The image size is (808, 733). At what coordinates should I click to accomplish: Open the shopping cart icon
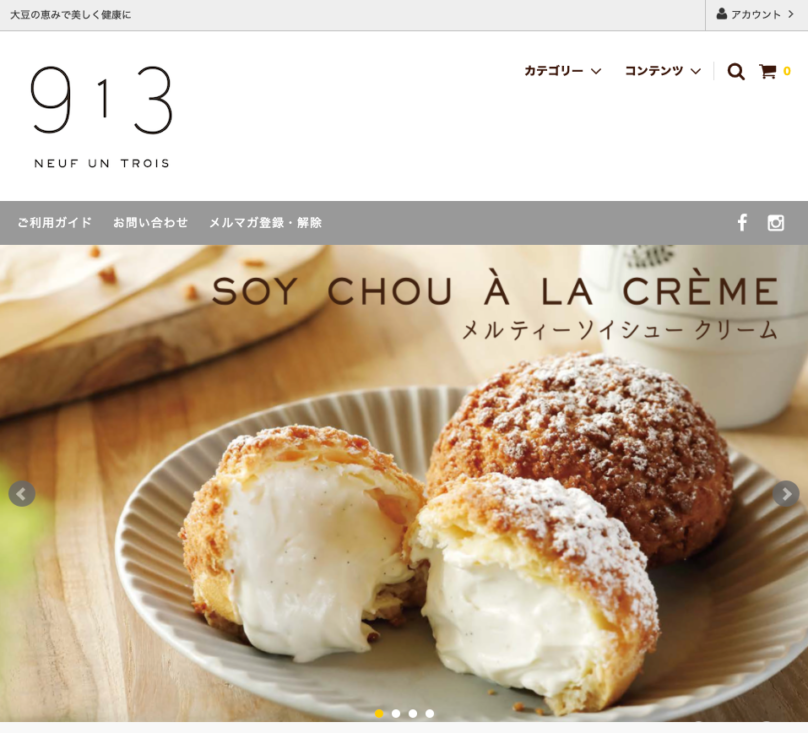(x=767, y=71)
